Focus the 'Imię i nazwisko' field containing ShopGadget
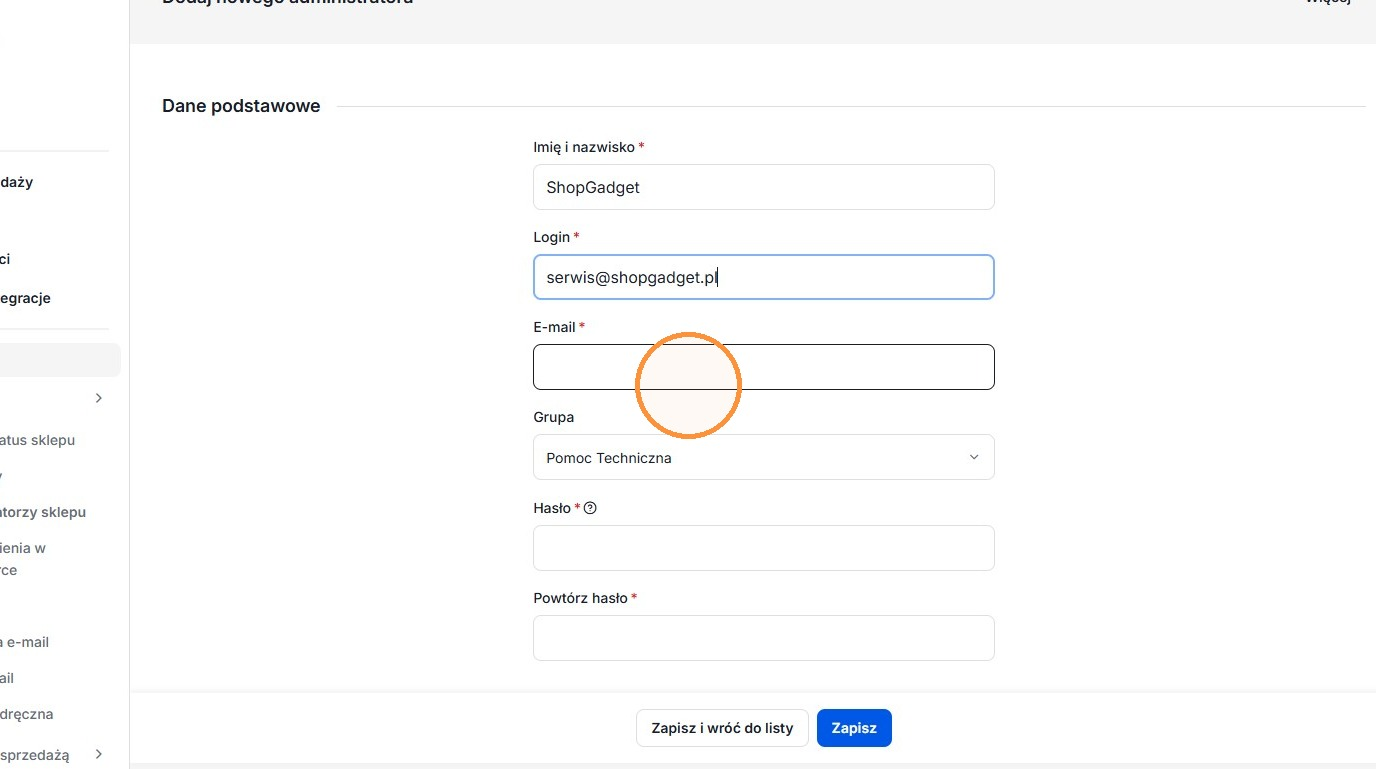The width and height of the screenshot is (1376, 769). 764,187
